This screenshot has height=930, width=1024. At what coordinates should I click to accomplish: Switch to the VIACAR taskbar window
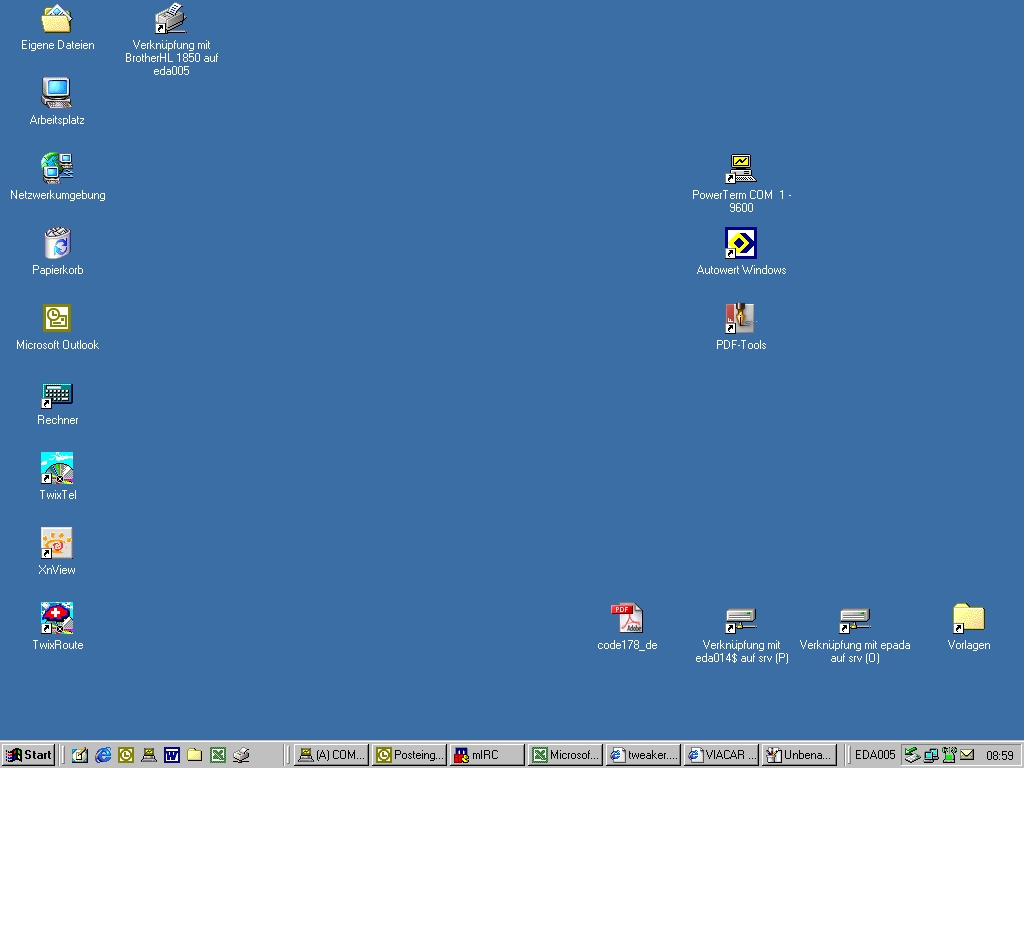tap(721, 755)
